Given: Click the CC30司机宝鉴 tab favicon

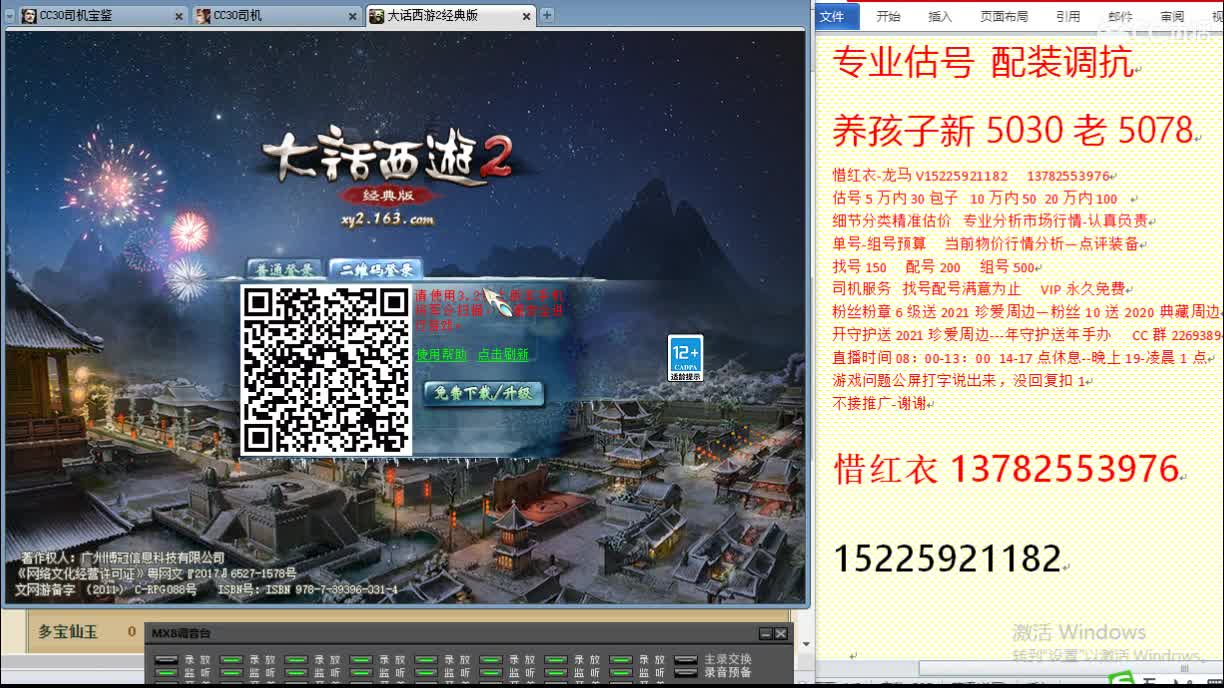Looking at the screenshot, I should coord(30,16).
